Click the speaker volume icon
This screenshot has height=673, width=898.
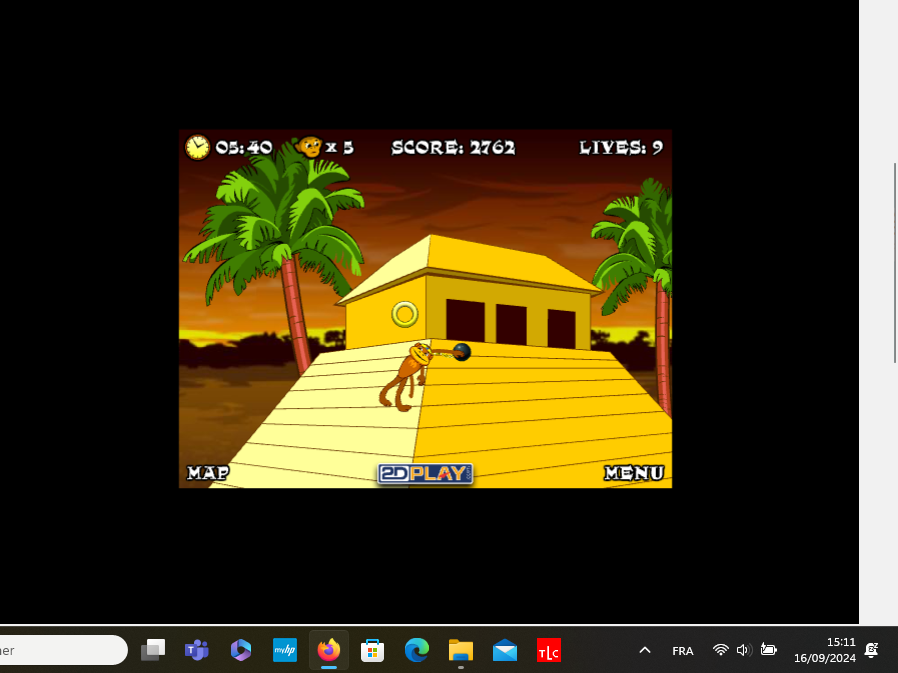click(x=743, y=650)
